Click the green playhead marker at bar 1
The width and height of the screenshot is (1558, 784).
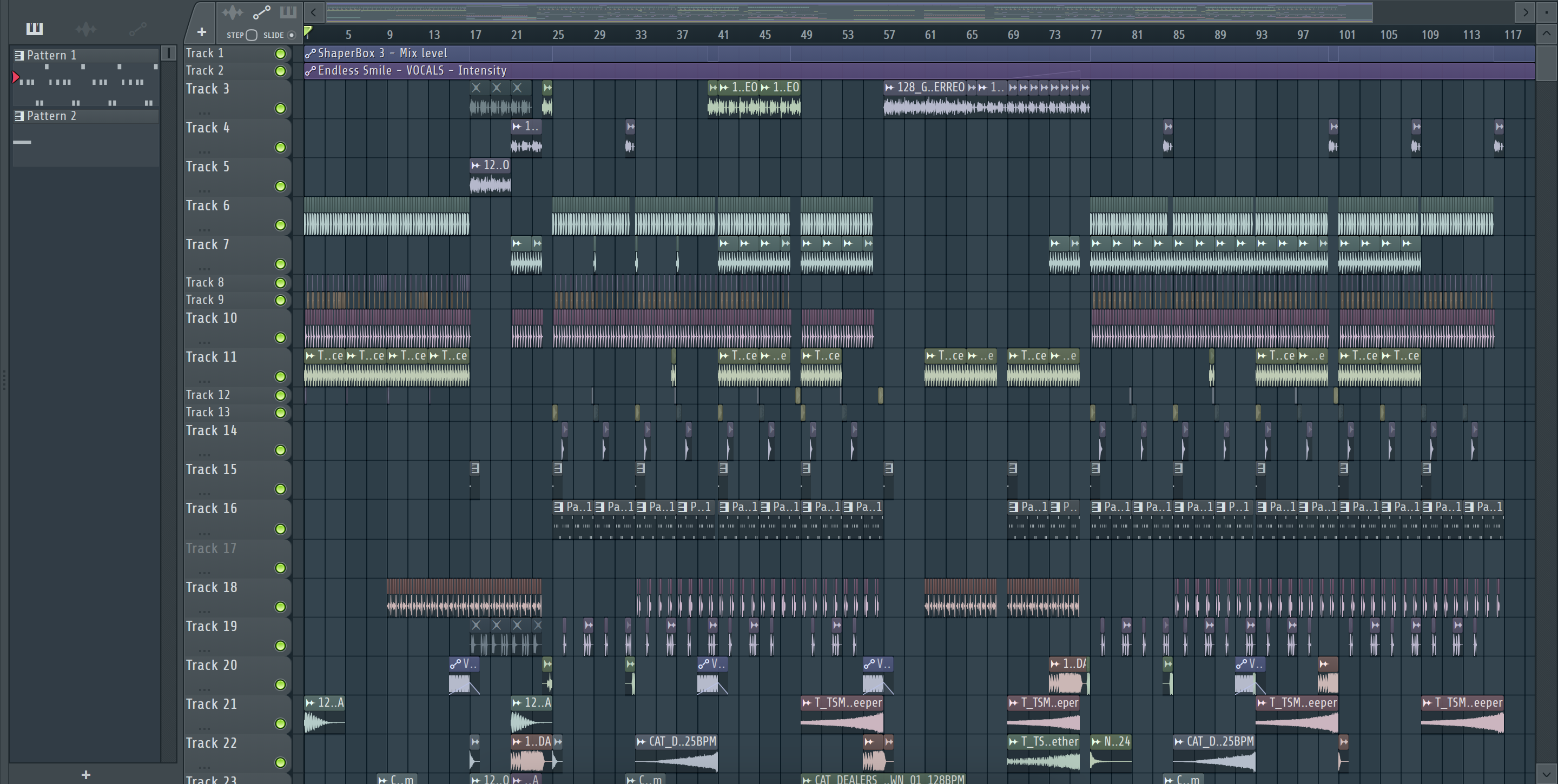pyautogui.click(x=308, y=31)
